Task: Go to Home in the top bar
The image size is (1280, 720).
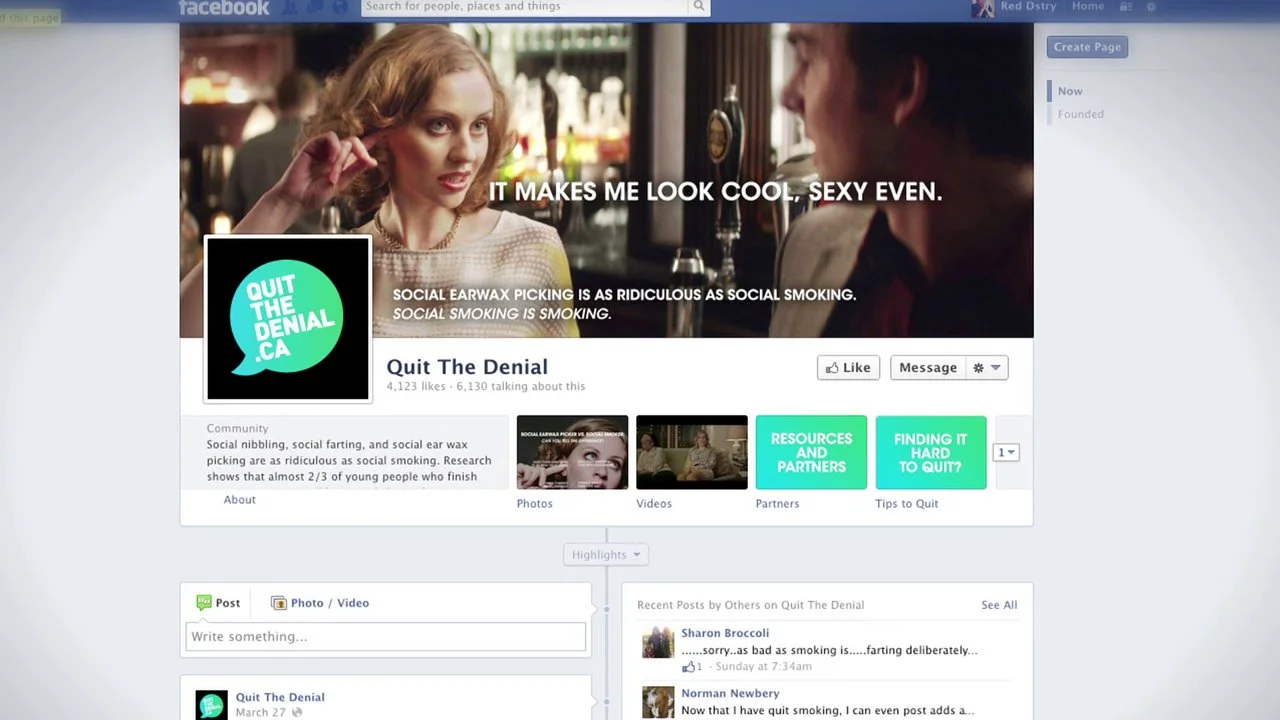Action: (1088, 6)
